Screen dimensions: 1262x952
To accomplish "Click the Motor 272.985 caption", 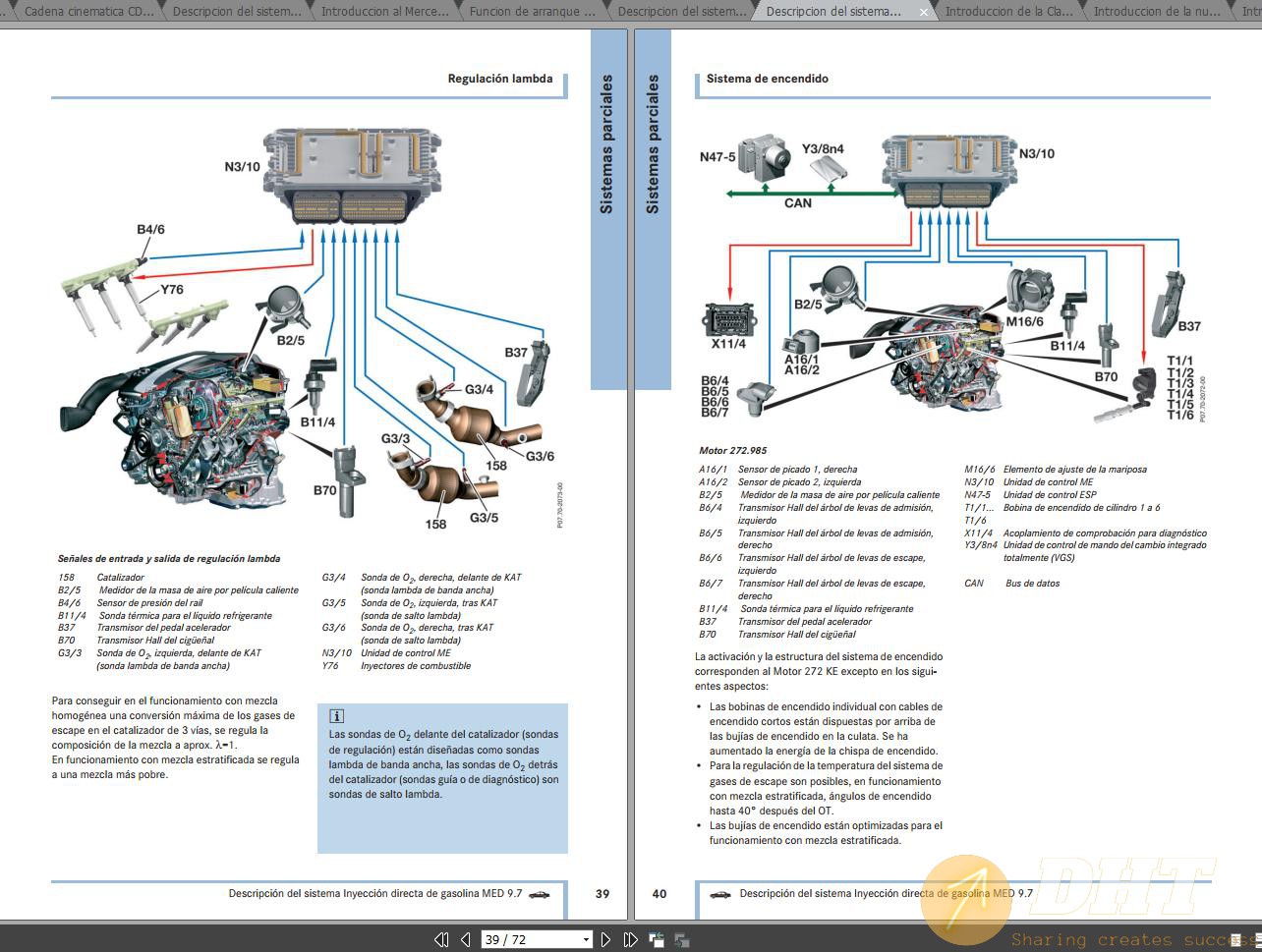I will click(x=733, y=451).
